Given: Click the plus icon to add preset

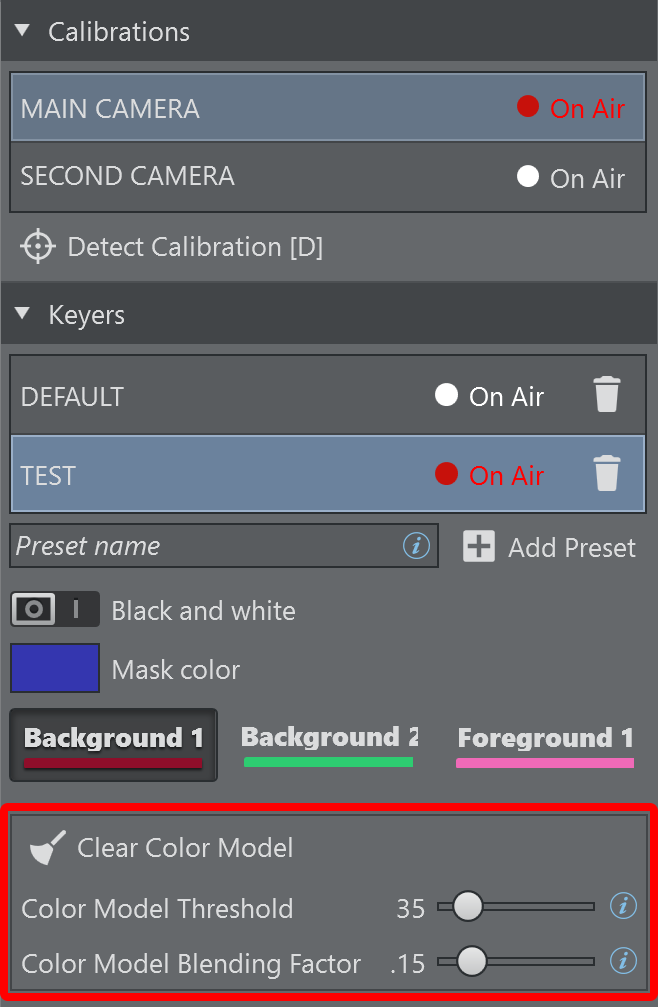Looking at the screenshot, I should (479, 547).
